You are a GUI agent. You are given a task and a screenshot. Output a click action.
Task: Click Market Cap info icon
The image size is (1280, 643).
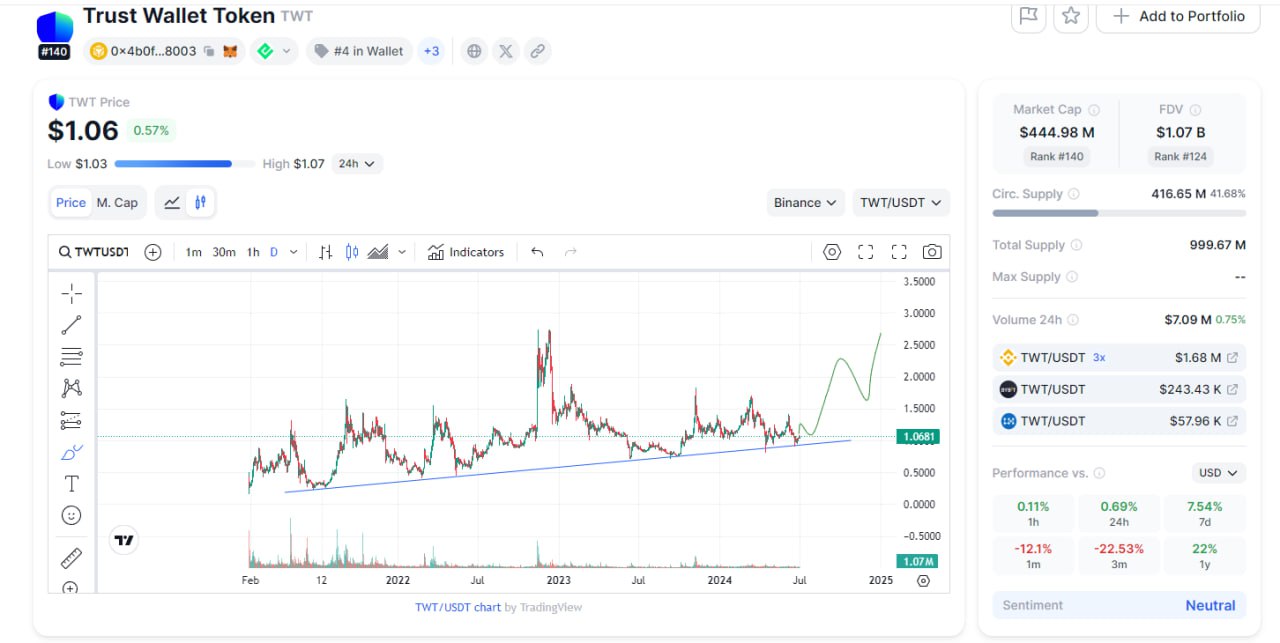(x=1093, y=110)
